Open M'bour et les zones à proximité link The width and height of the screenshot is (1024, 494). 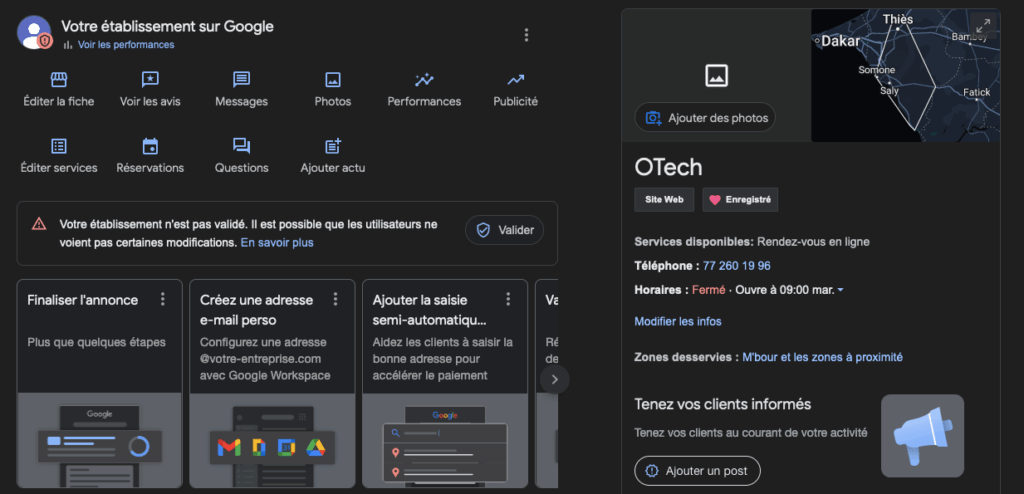coord(822,357)
